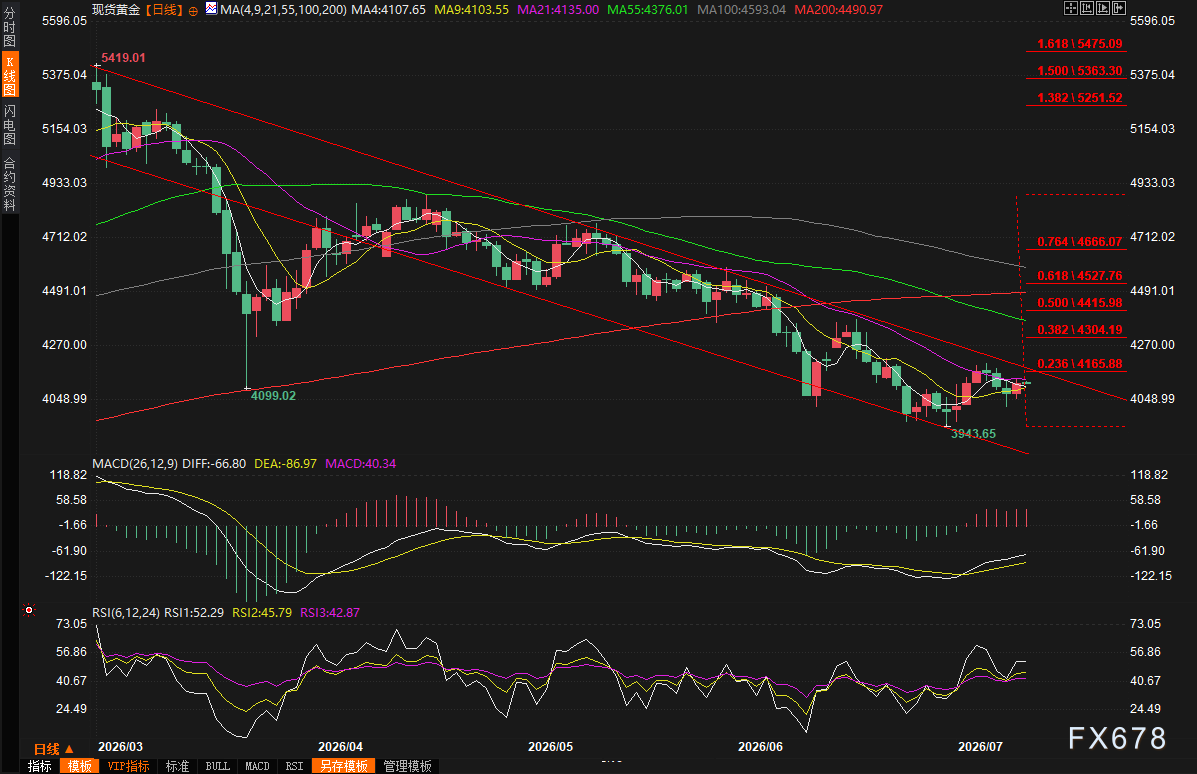Open the 合约资料 sidebar tab

9,183
